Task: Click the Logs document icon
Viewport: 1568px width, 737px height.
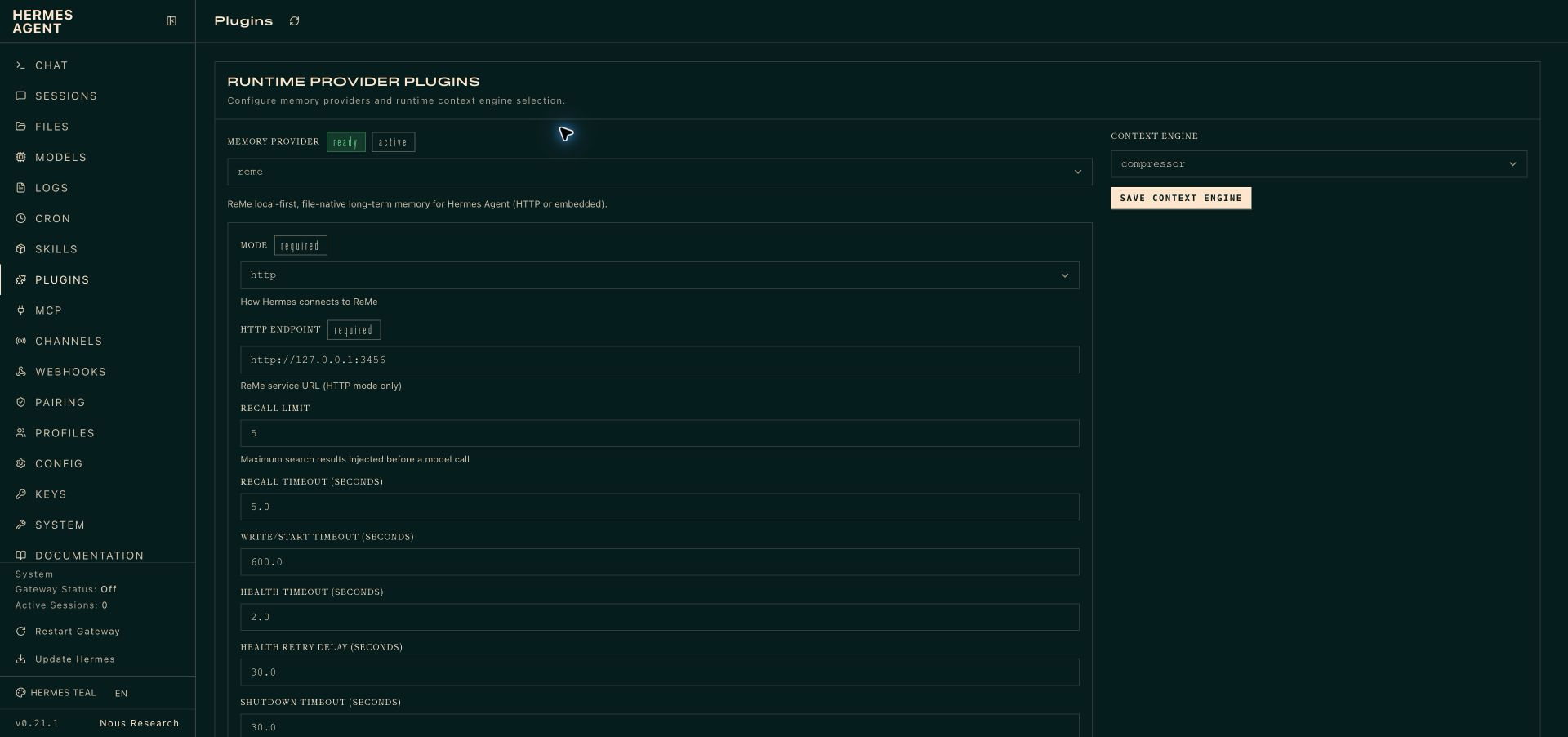Action: (21, 188)
